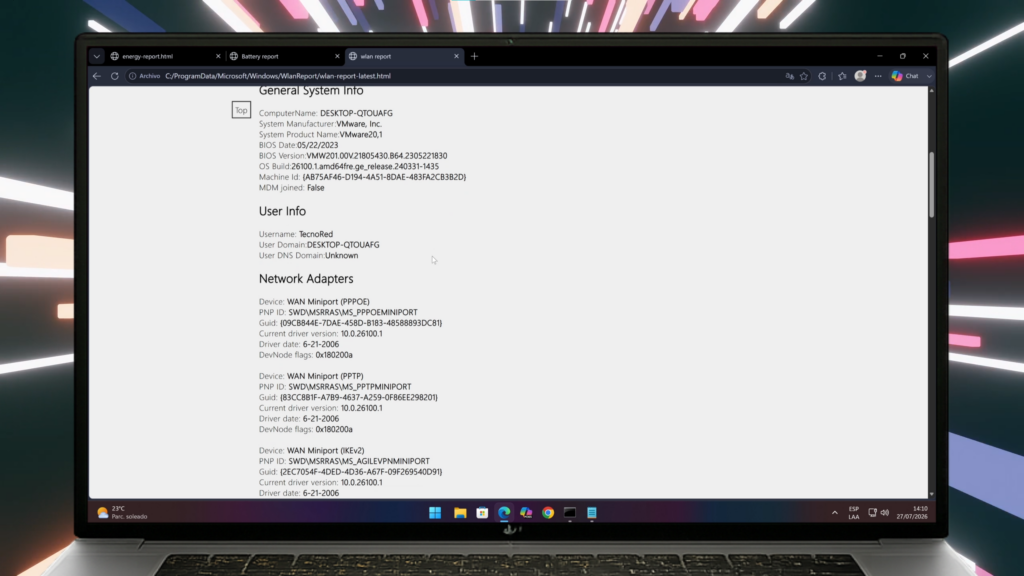Click the Top button beside the report
This screenshot has width=1024, height=576.
(x=241, y=110)
